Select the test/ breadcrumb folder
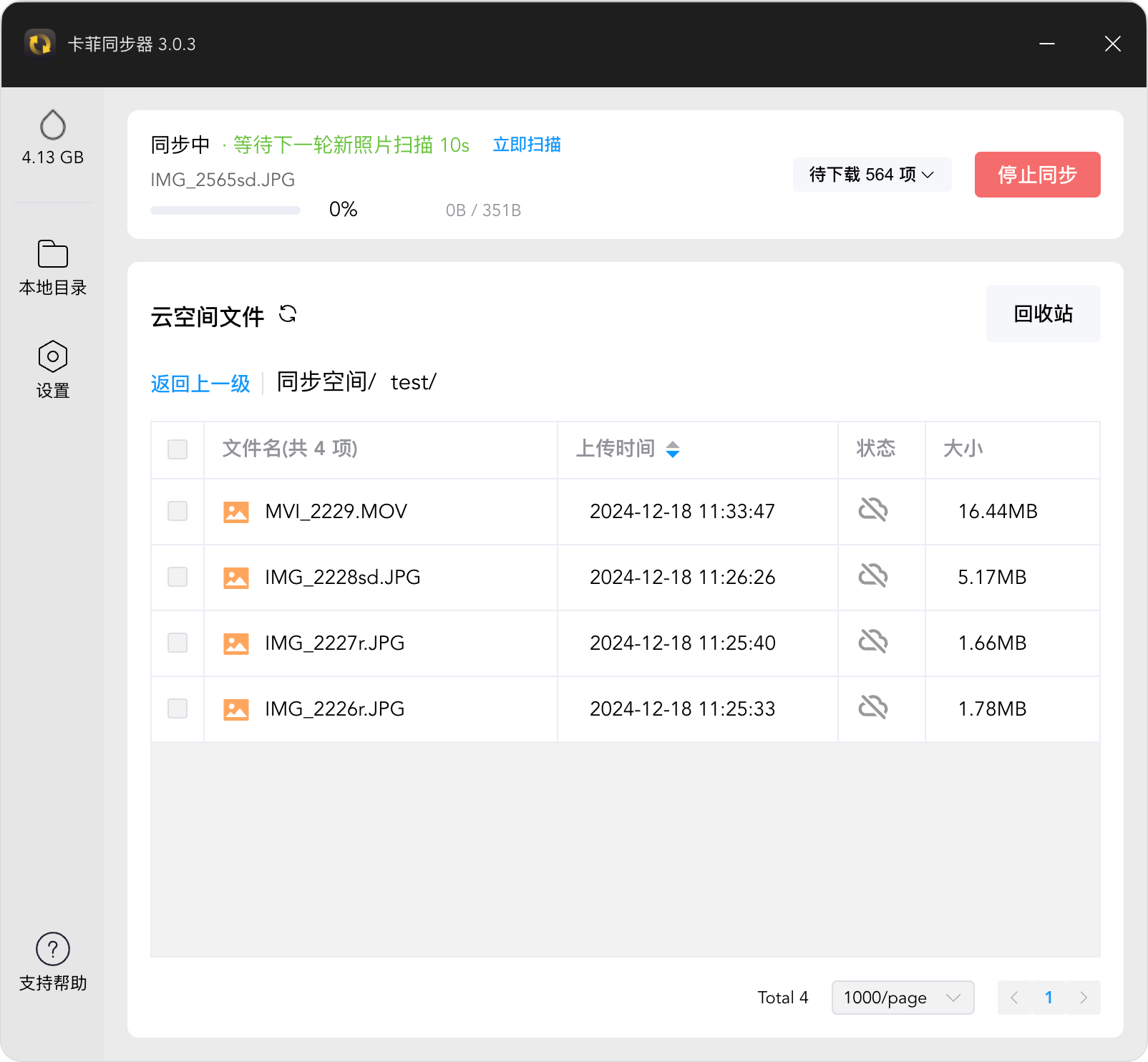 (414, 382)
